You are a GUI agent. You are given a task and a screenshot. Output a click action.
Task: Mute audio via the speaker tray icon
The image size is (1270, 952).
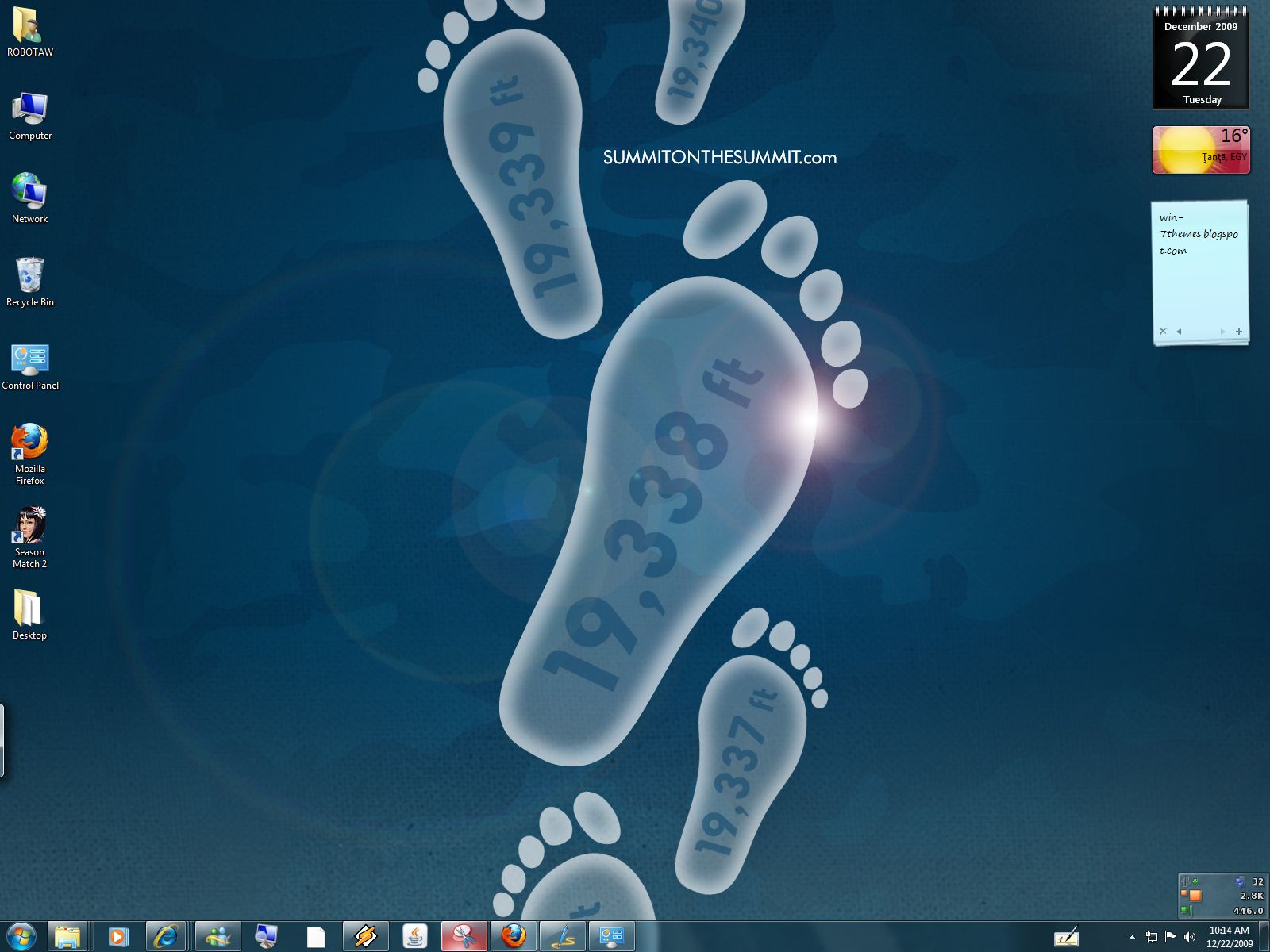coord(1189,936)
